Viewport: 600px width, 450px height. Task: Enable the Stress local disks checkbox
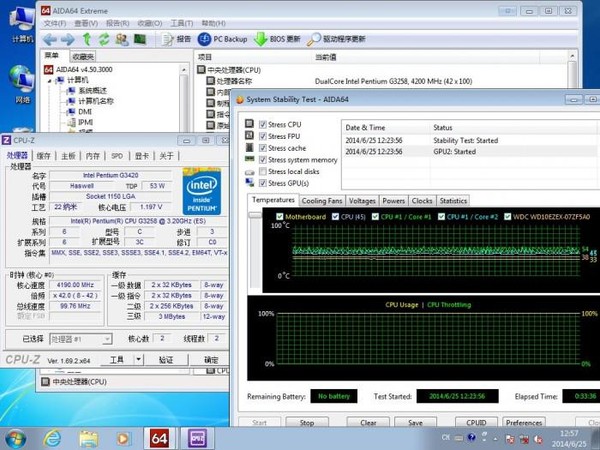(x=263, y=171)
